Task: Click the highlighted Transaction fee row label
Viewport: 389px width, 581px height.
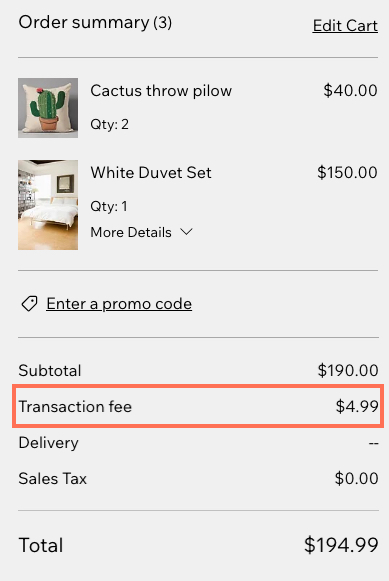Action: 75,406
